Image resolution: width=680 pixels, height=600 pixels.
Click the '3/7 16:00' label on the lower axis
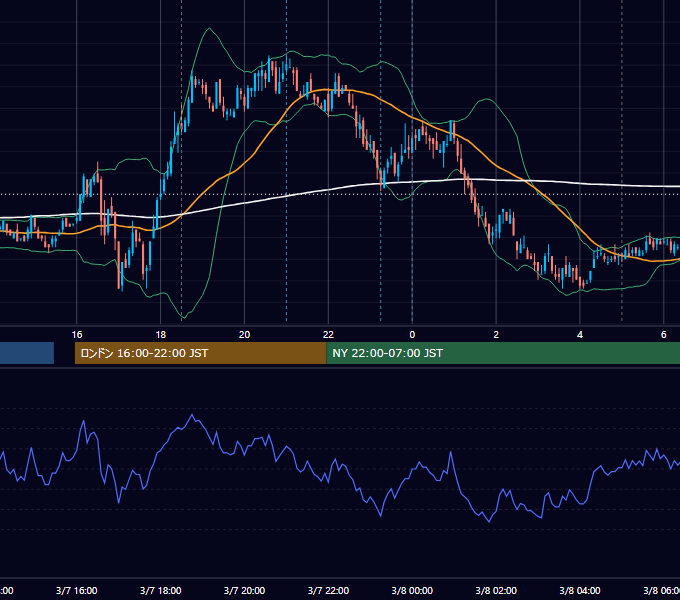click(x=77, y=591)
